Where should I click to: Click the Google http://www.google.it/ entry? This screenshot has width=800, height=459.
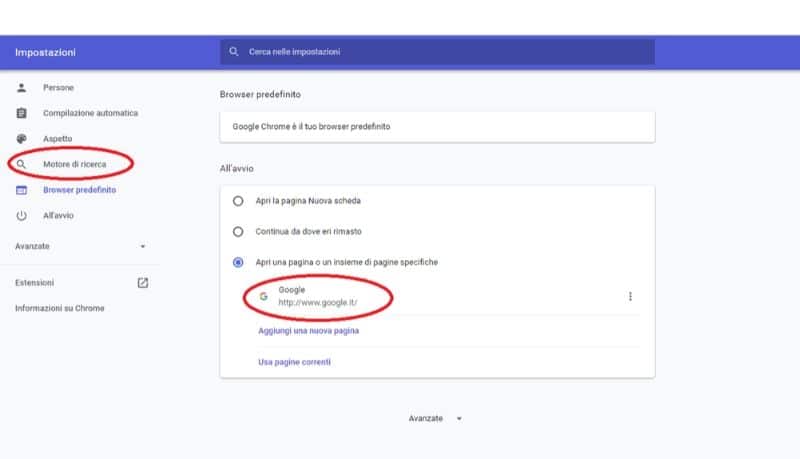pyautogui.click(x=317, y=296)
